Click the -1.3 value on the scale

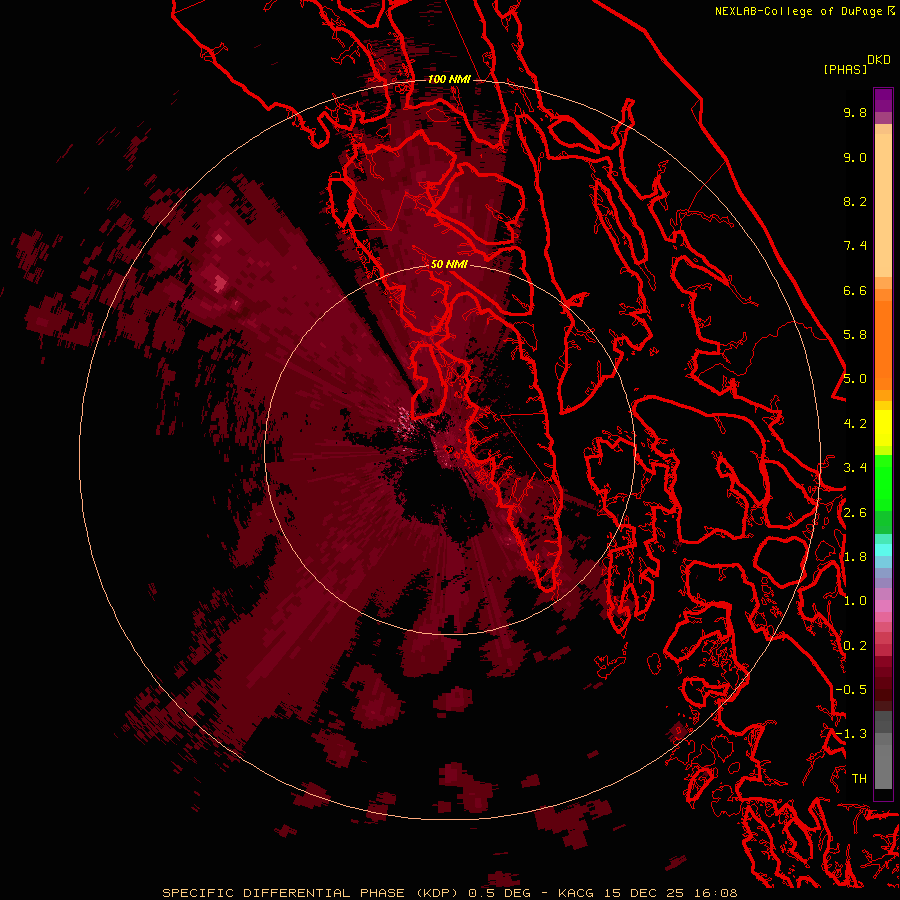pos(851,734)
